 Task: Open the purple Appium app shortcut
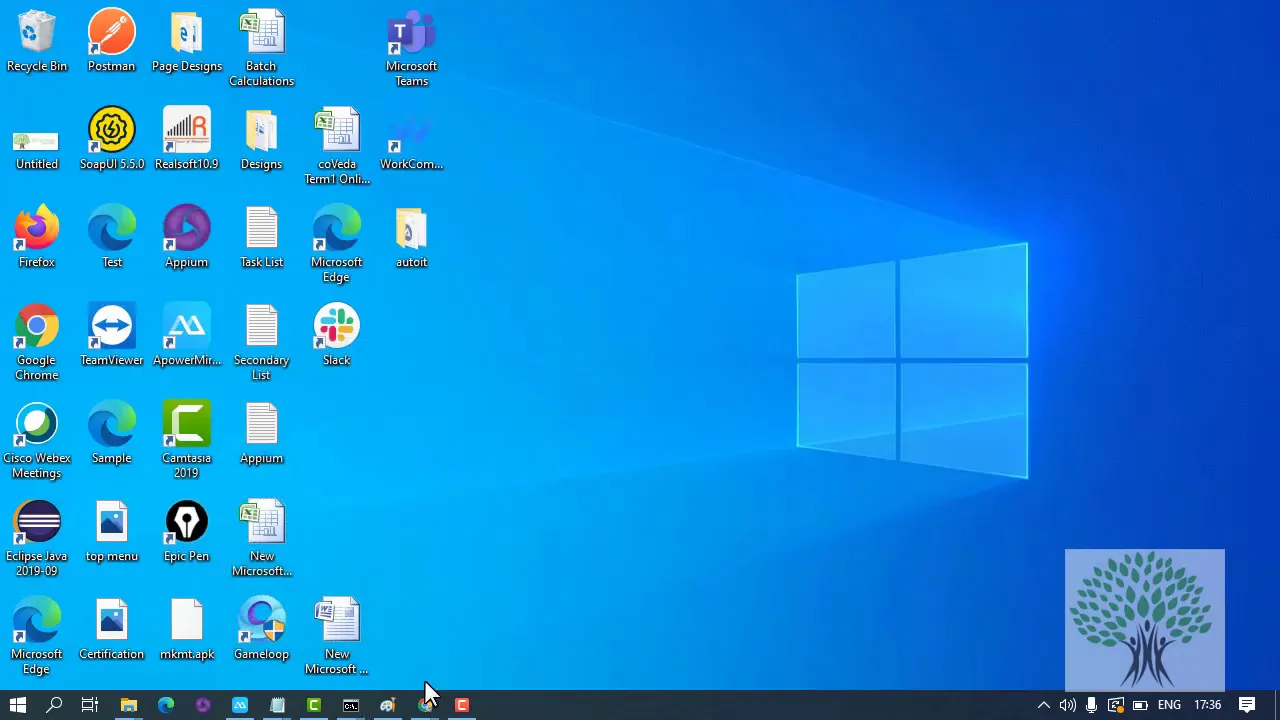[x=187, y=238]
